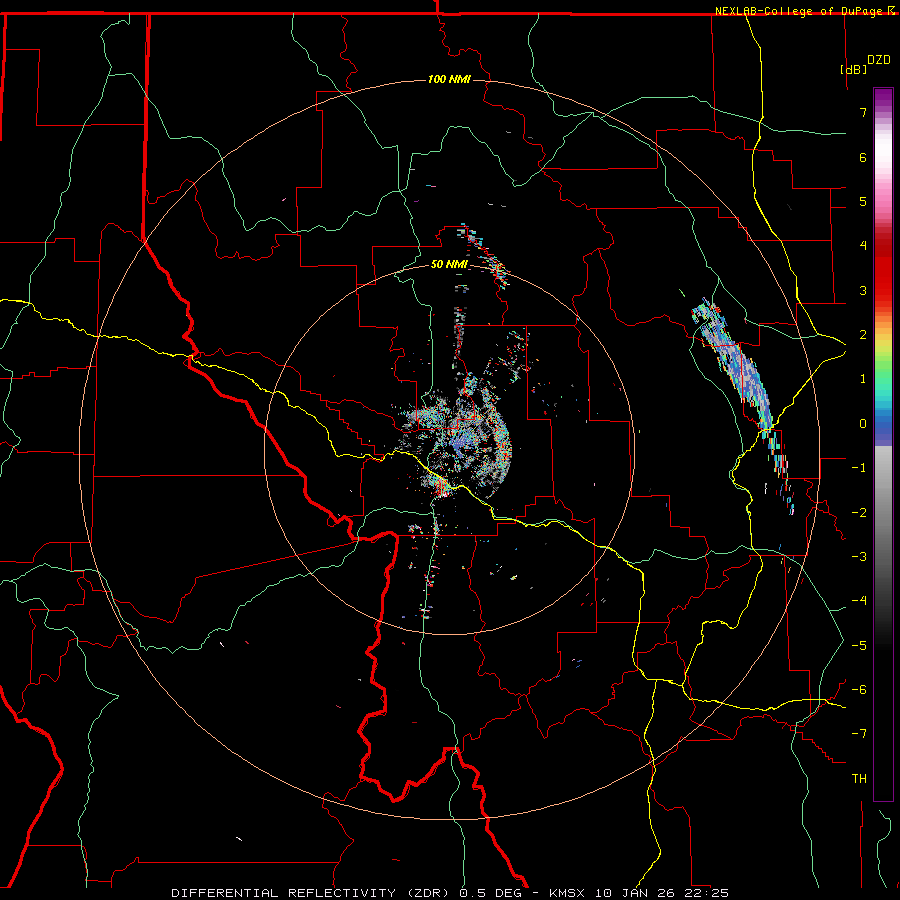Click the TH label below the scale
Viewport: 900px width, 900px height.
859,778
